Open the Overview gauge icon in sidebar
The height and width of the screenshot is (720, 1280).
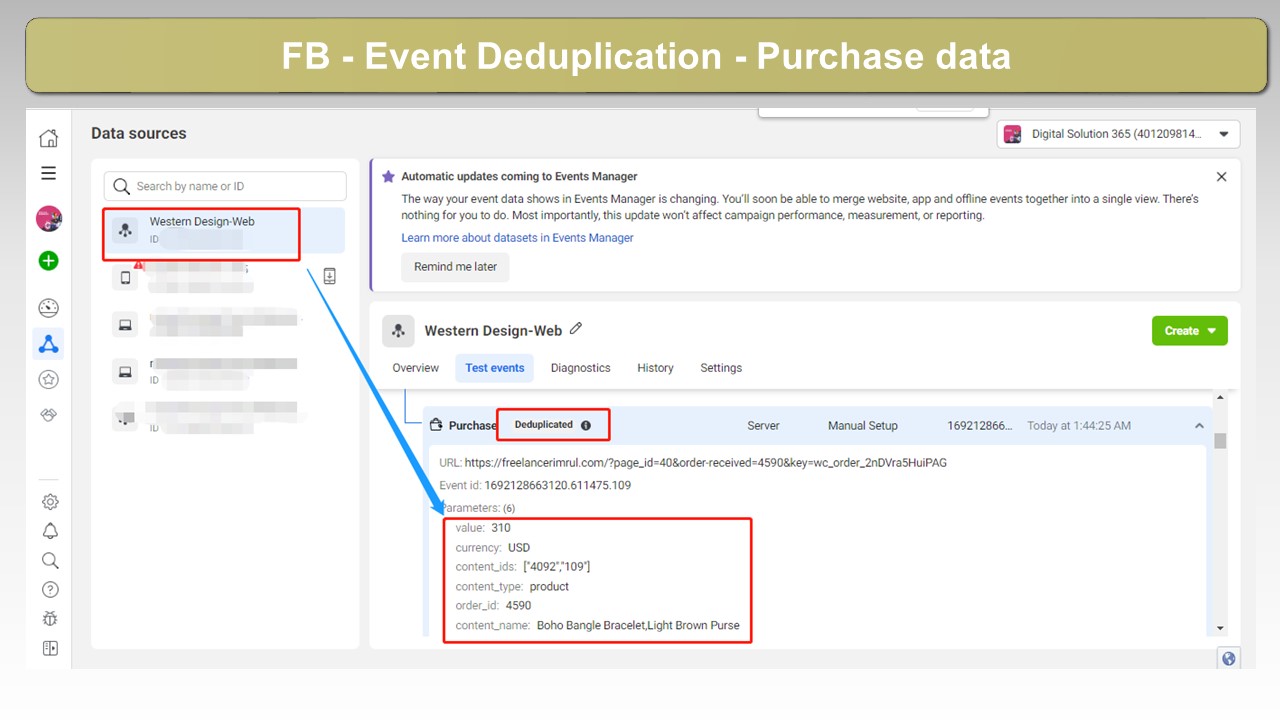48,308
